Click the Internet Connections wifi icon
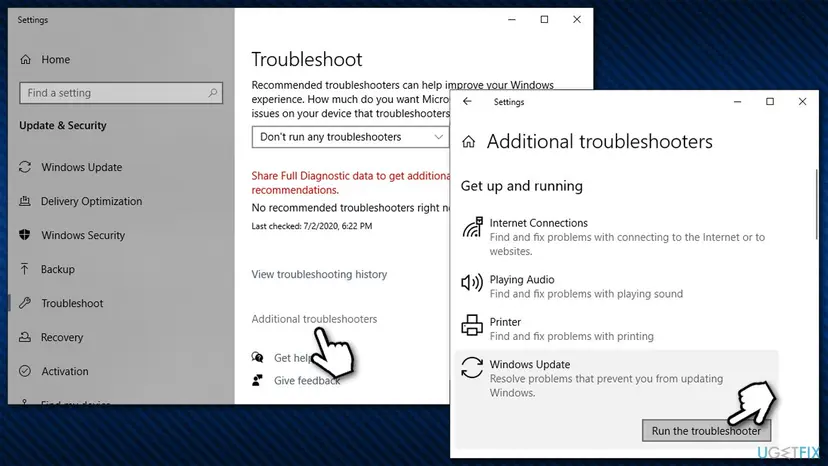The image size is (828, 466). click(472, 227)
